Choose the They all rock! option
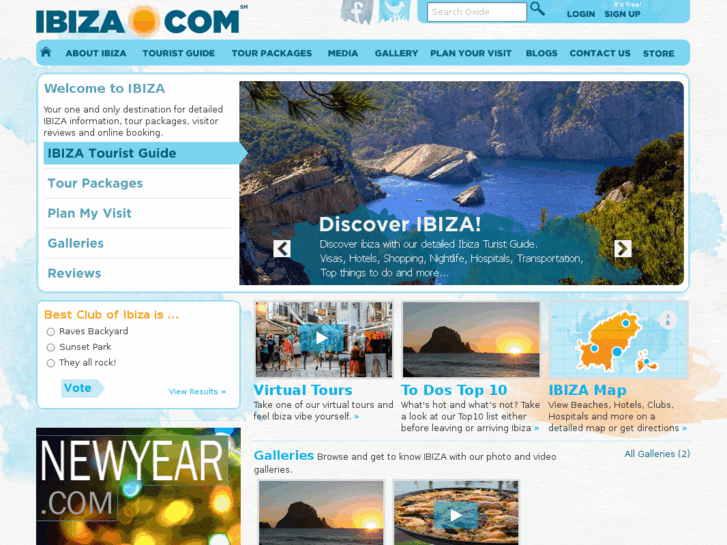727x545 pixels. point(51,363)
